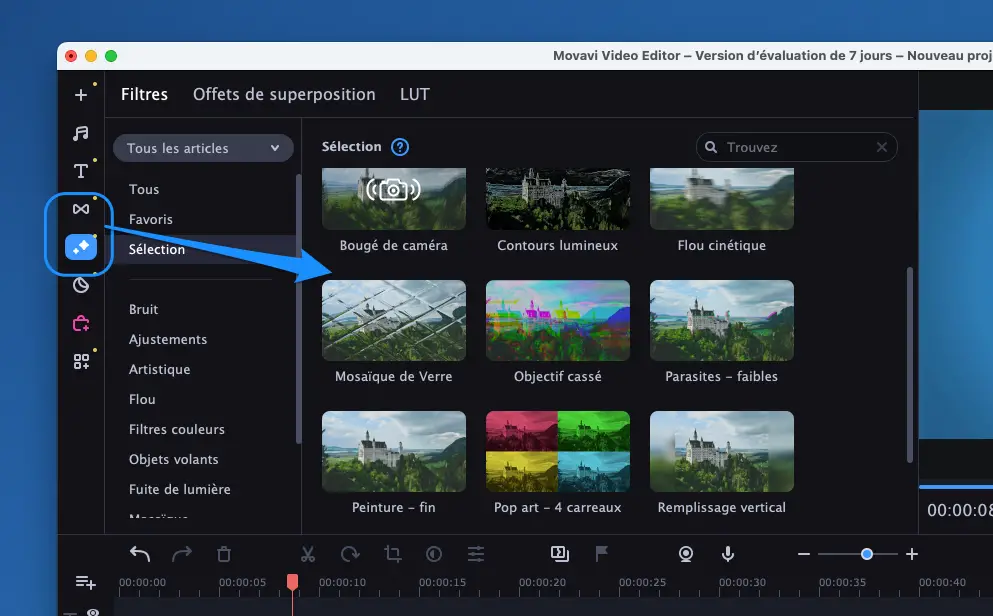Select the Pop art – 4 carreaux thumbnail
The width and height of the screenshot is (993, 616).
[x=558, y=451]
